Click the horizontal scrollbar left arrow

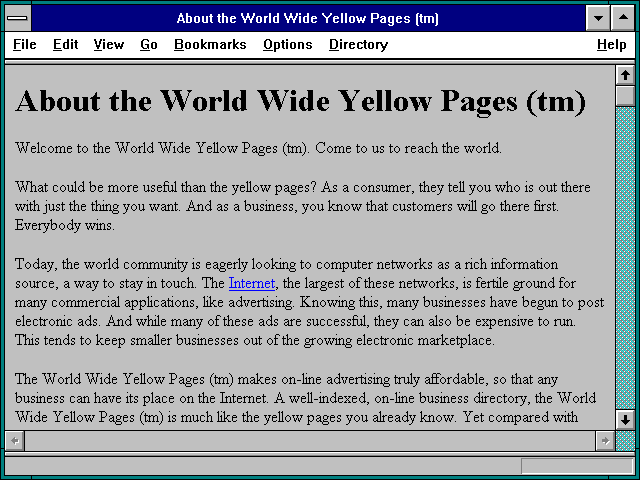click(x=15, y=441)
